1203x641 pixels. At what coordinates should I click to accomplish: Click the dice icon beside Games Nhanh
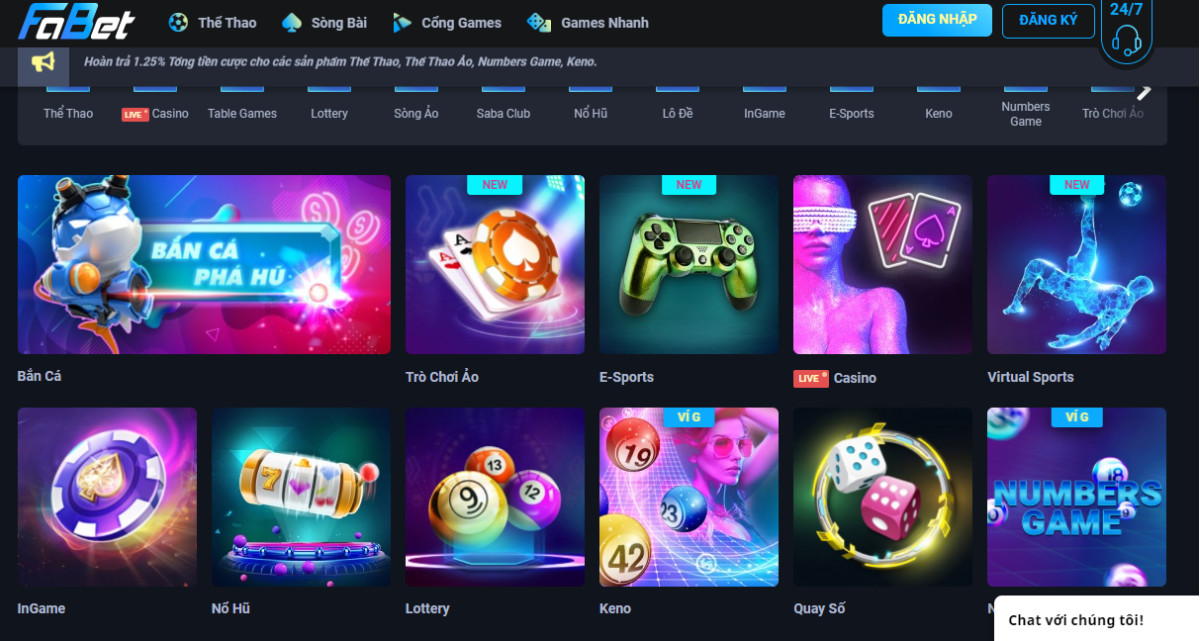[x=539, y=22]
